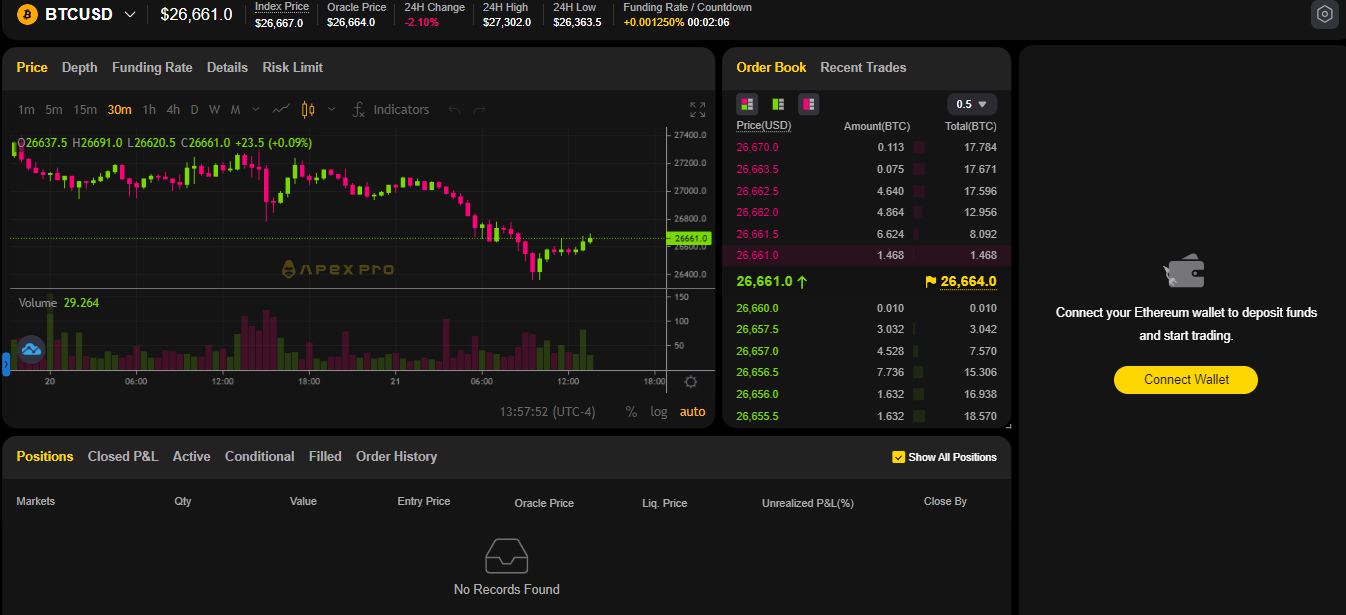Click the Bitcoin coin icon beside BTCUSD
This screenshot has width=1346, height=615.
[27, 14]
